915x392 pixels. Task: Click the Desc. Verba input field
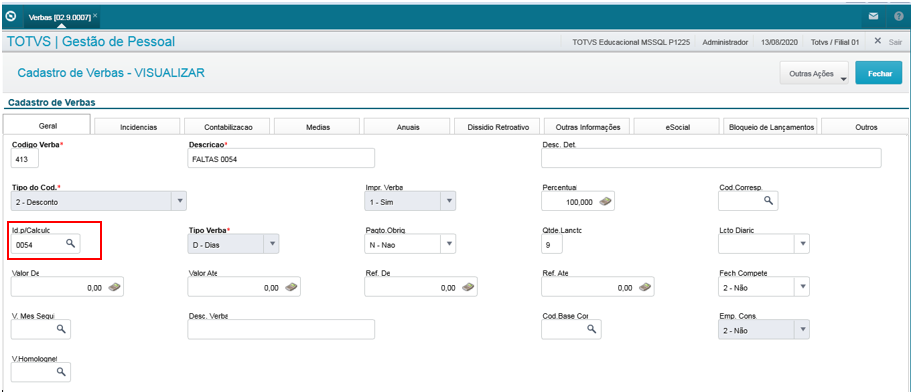(x=281, y=330)
